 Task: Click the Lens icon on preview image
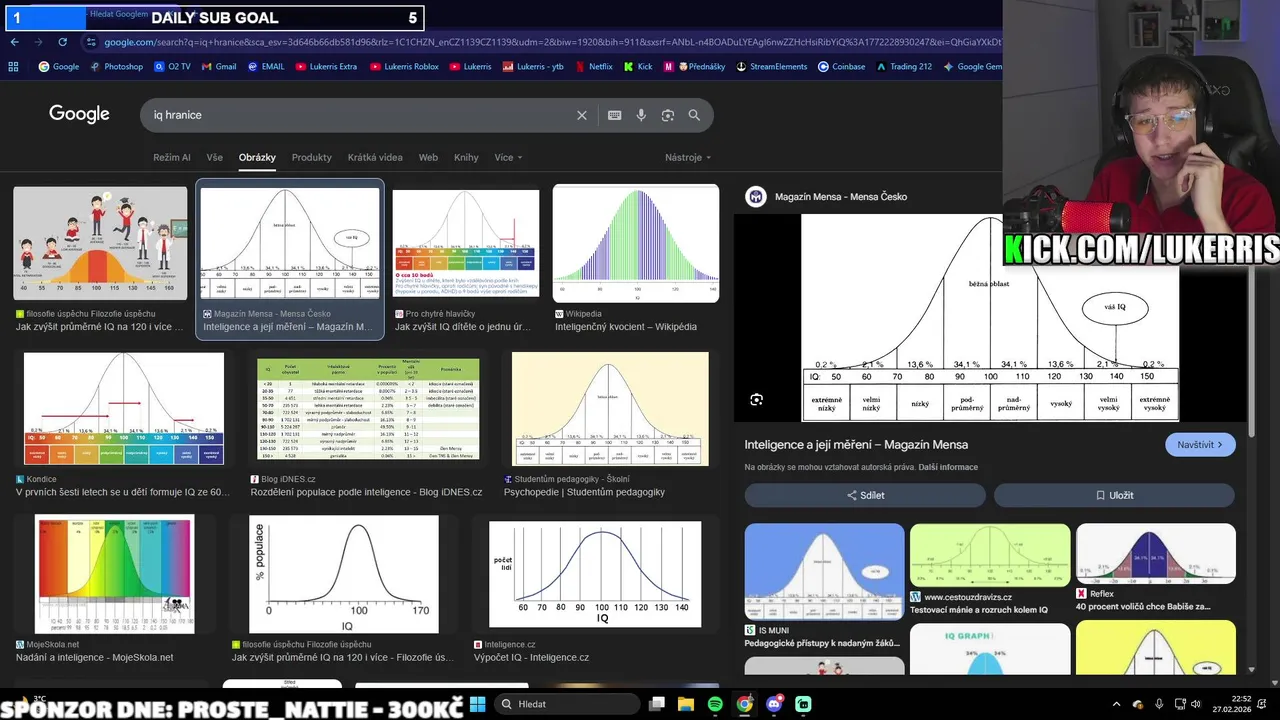[x=756, y=400]
